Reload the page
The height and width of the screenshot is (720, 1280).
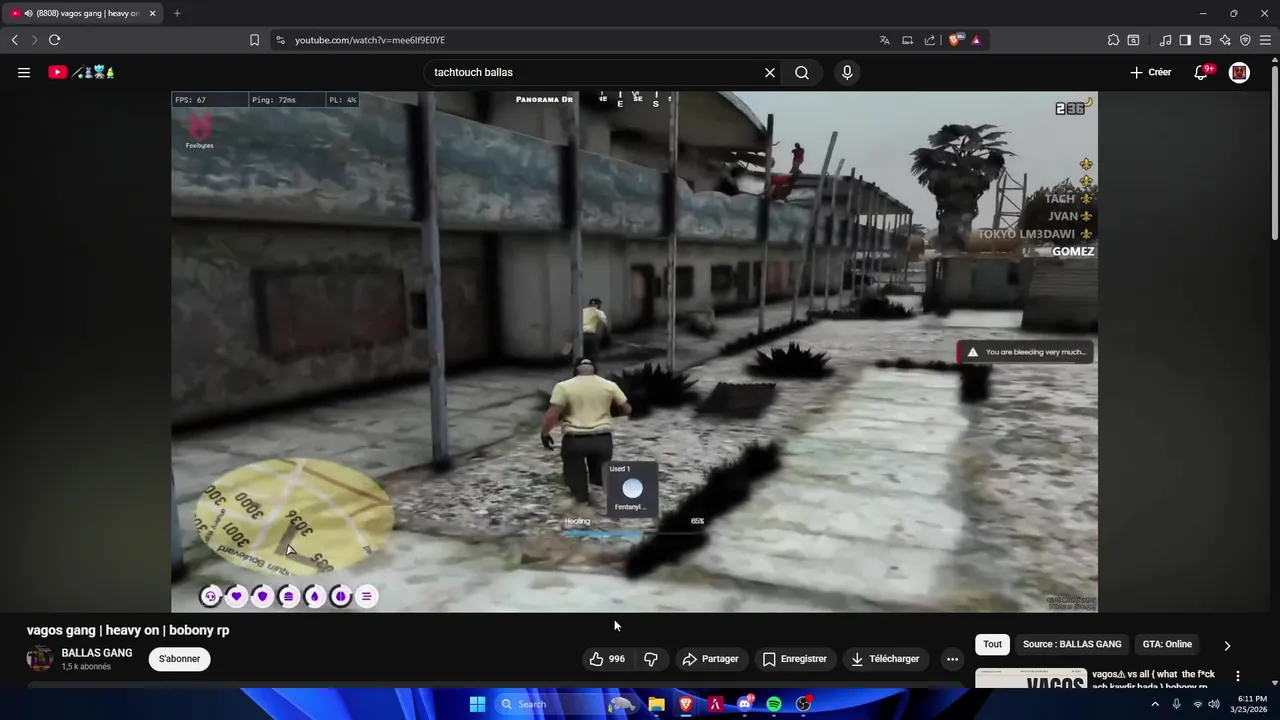coord(54,40)
